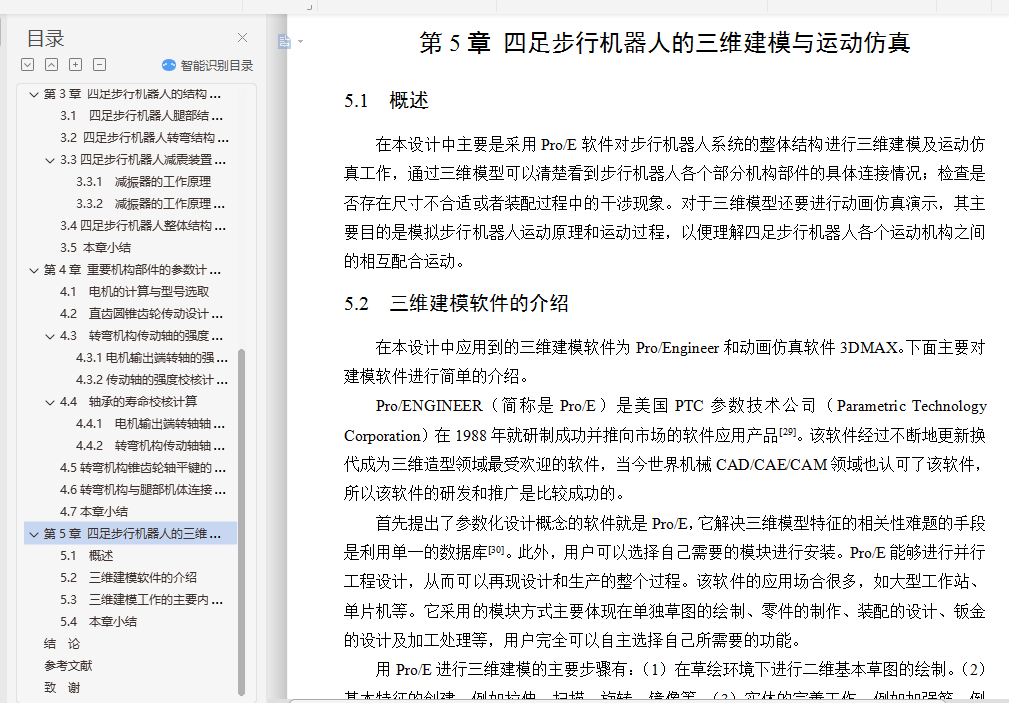Close the 目录 navigation pane
This screenshot has height=703, width=1009.
pyautogui.click(x=243, y=38)
